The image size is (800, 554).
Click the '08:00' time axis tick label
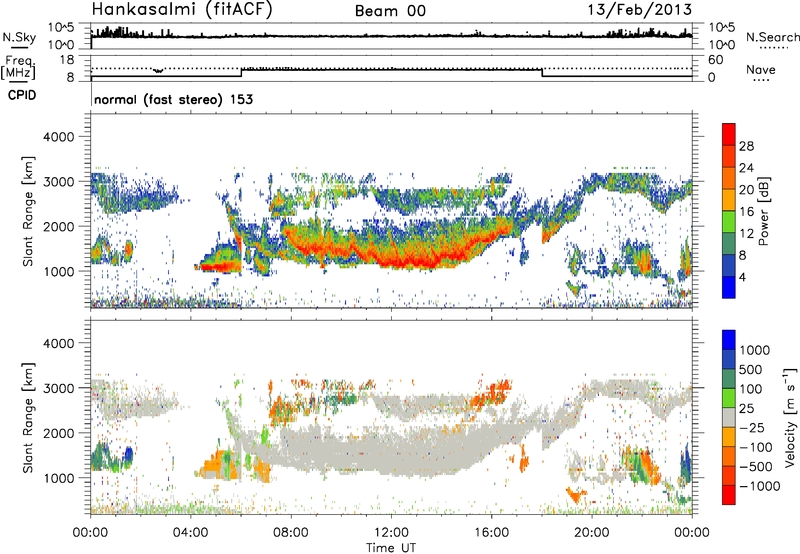pos(291,533)
